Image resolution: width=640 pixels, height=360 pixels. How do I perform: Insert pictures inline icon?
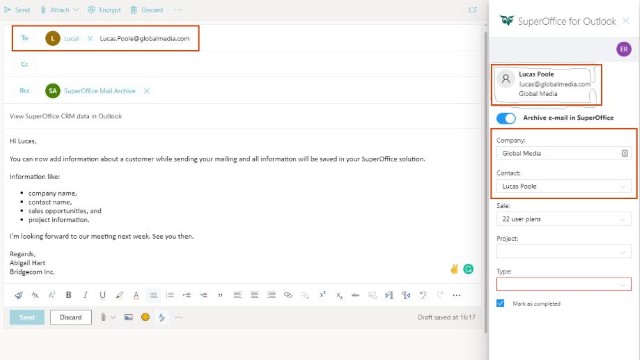pyautogui.click(x=129, y=317)
